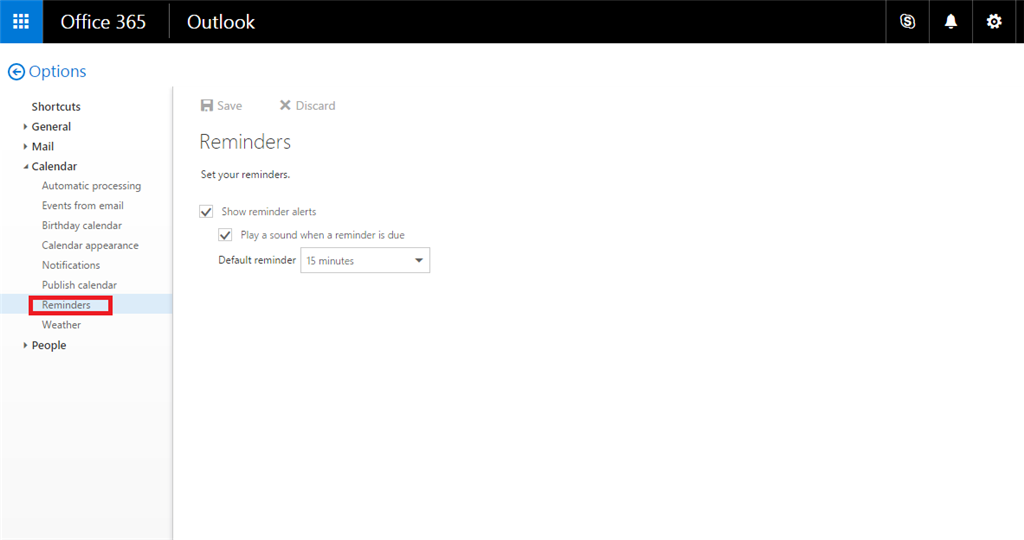Click the Reminders page heading
1024x540 pixels.
click(245, 142)
